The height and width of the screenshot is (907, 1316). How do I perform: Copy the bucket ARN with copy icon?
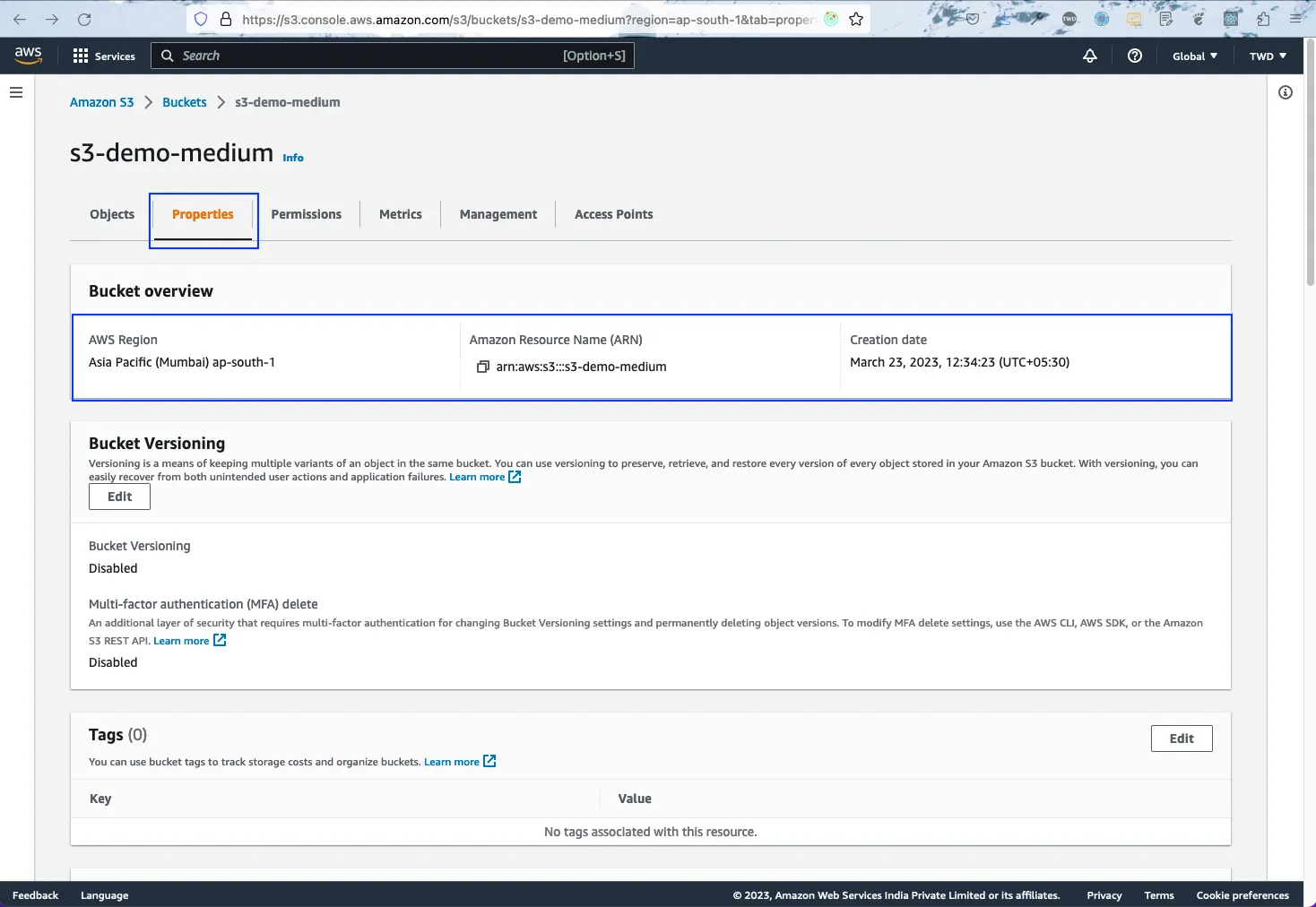[x=483, y=367]
